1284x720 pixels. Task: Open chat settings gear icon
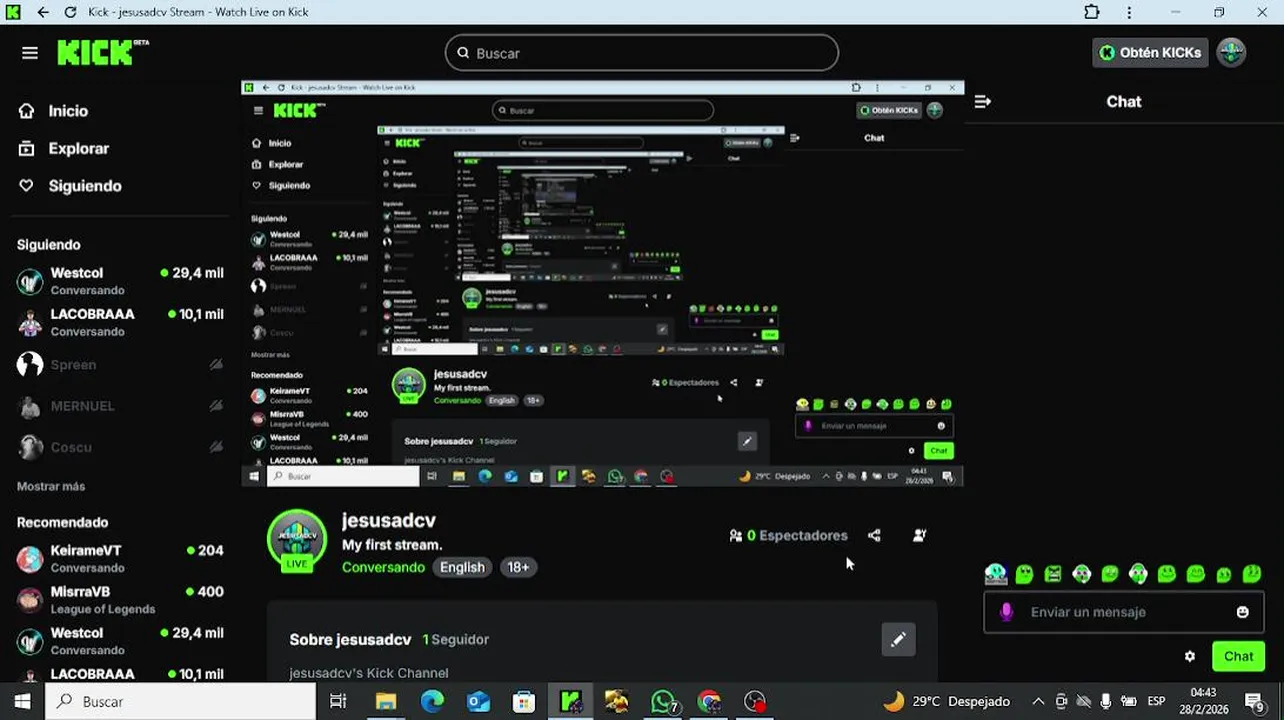pos(1190,656)
